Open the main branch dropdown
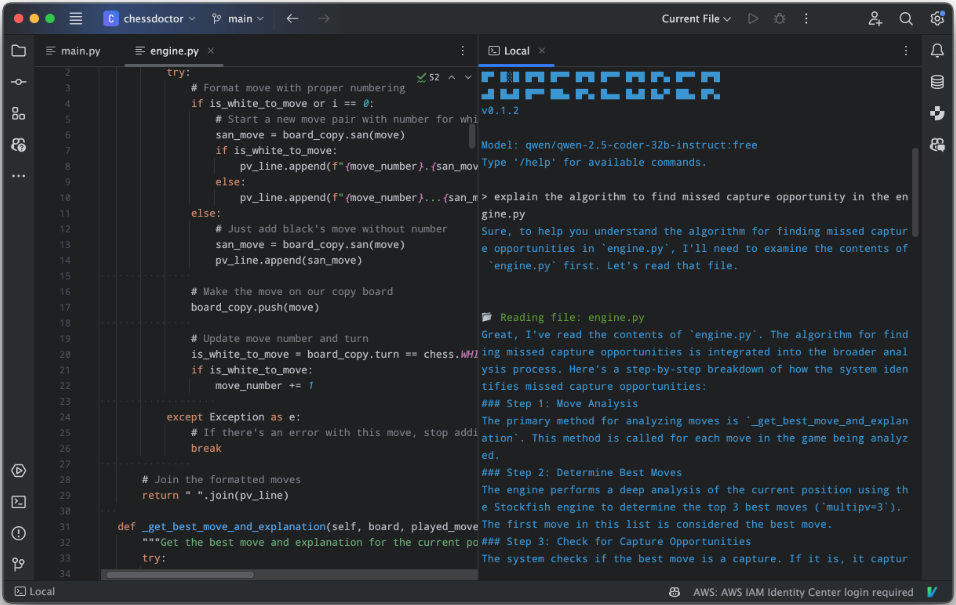956x605 pixels. point(238,19)
